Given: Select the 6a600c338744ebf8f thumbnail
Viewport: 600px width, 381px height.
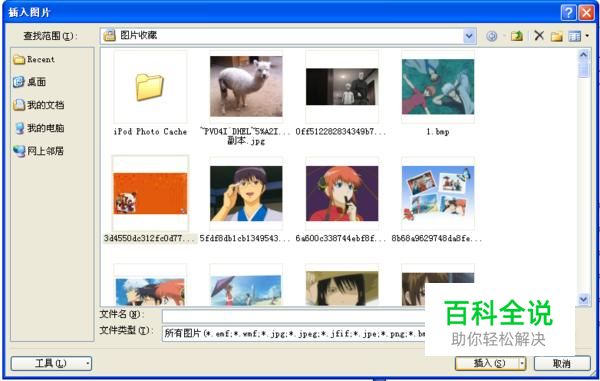Looking at the screenshot, I should coord(342,193).
